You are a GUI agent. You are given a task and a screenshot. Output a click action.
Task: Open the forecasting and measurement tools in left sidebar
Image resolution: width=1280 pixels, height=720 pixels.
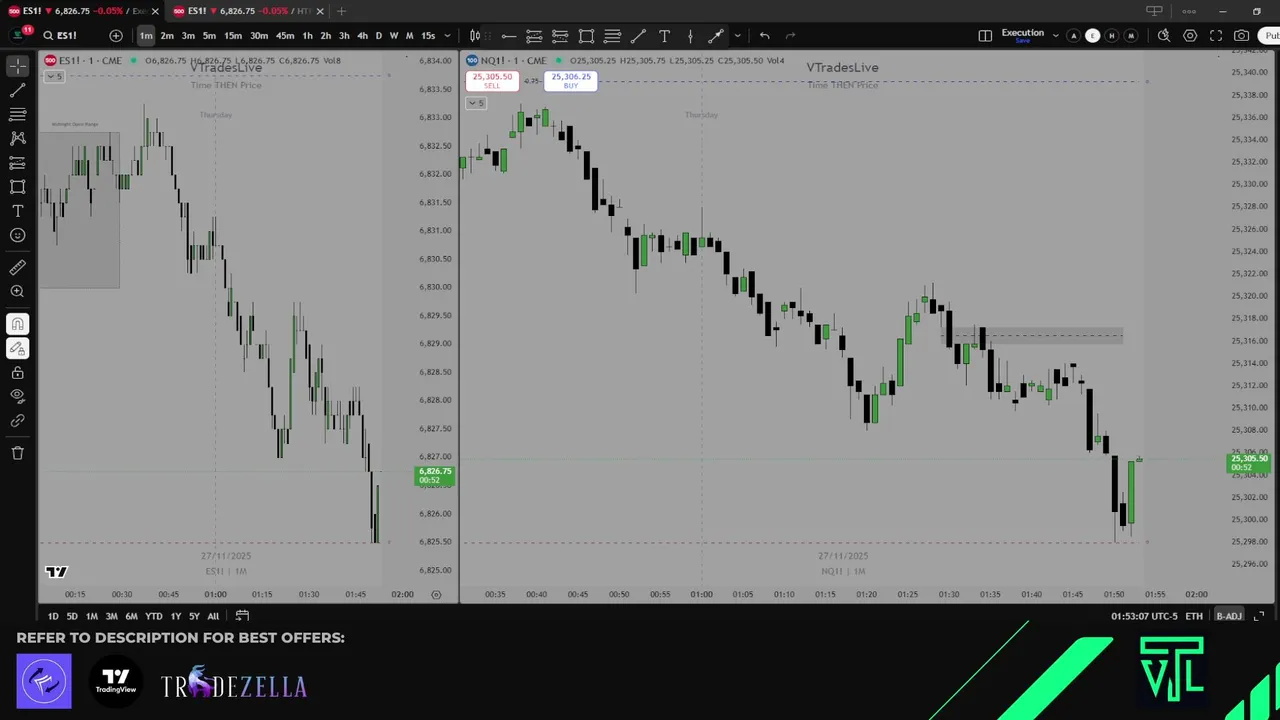pyautogui.click(x=17, y=162)
